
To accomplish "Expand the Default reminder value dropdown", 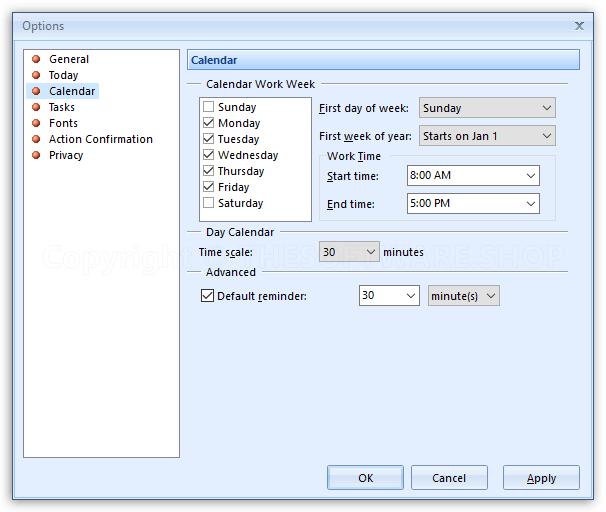I will 389,296.
